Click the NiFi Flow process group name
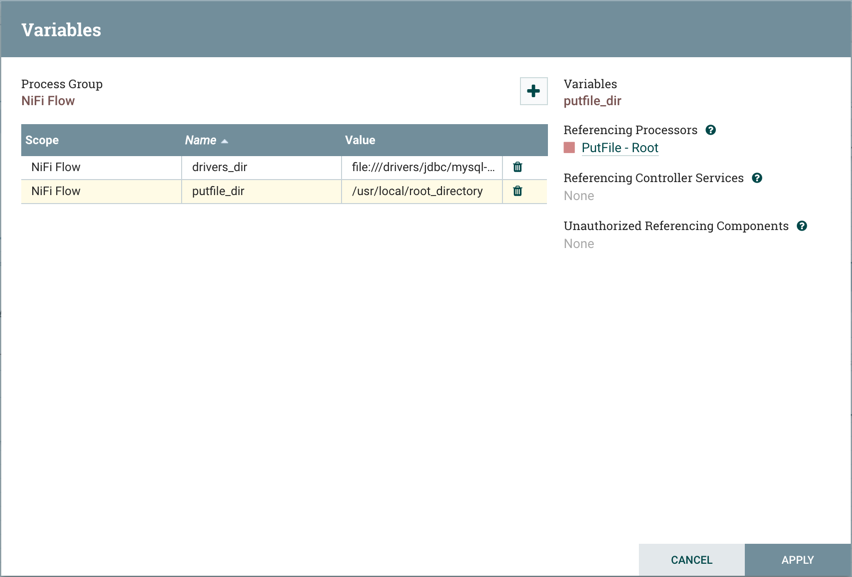 coord(48,101)
